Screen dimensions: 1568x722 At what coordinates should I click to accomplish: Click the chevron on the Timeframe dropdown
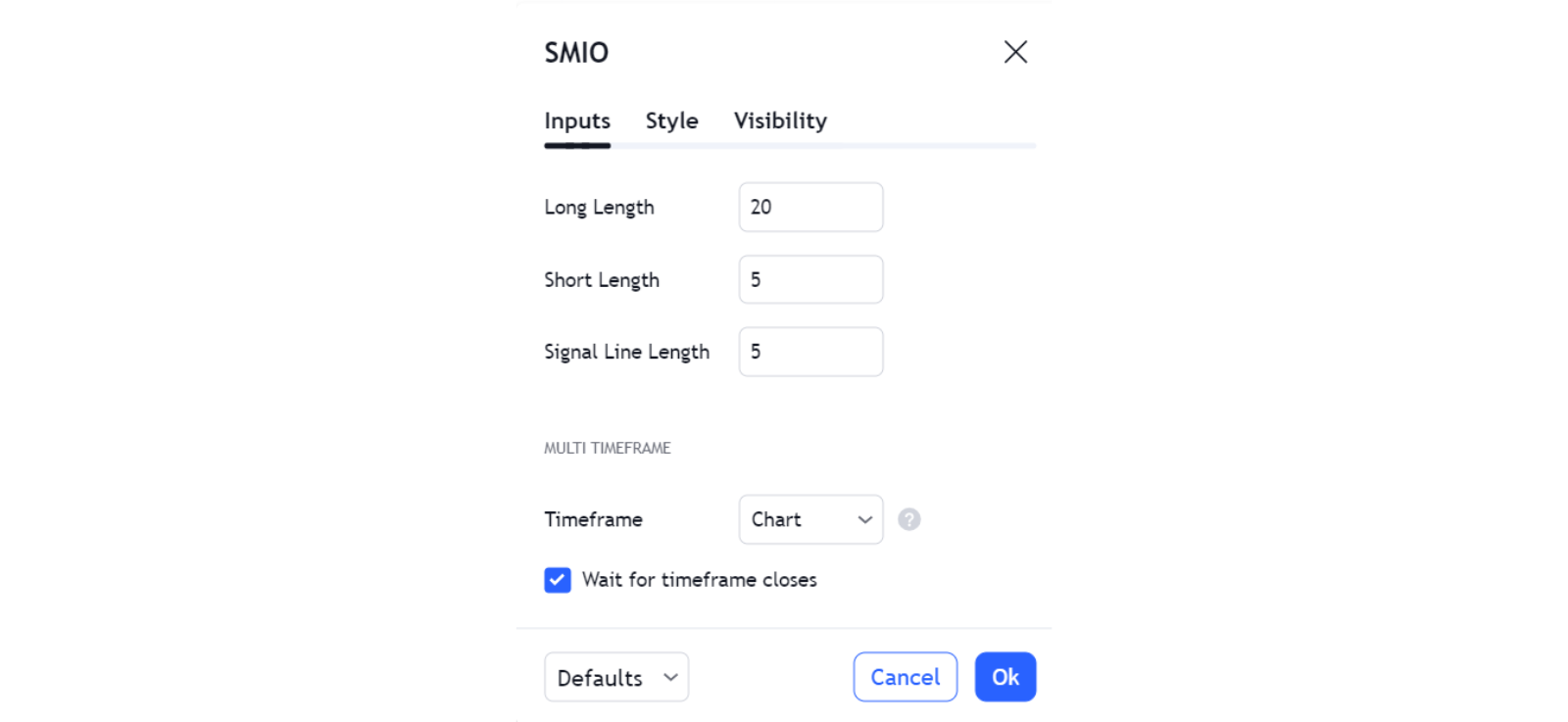(x=863, y=519)
